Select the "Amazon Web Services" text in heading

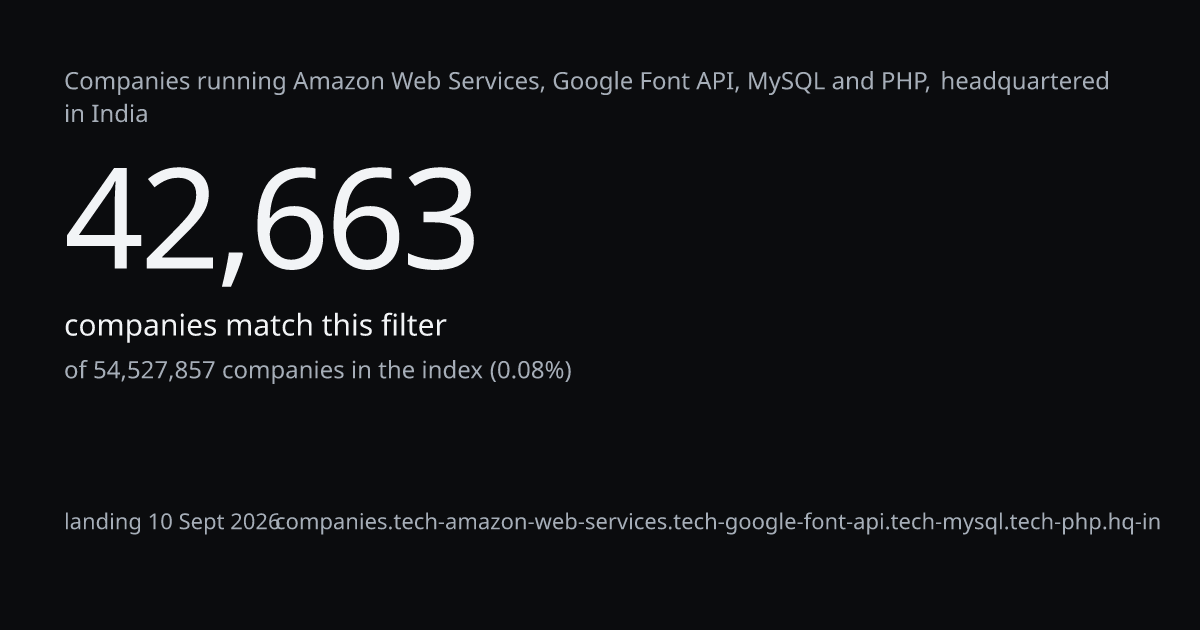419,81
